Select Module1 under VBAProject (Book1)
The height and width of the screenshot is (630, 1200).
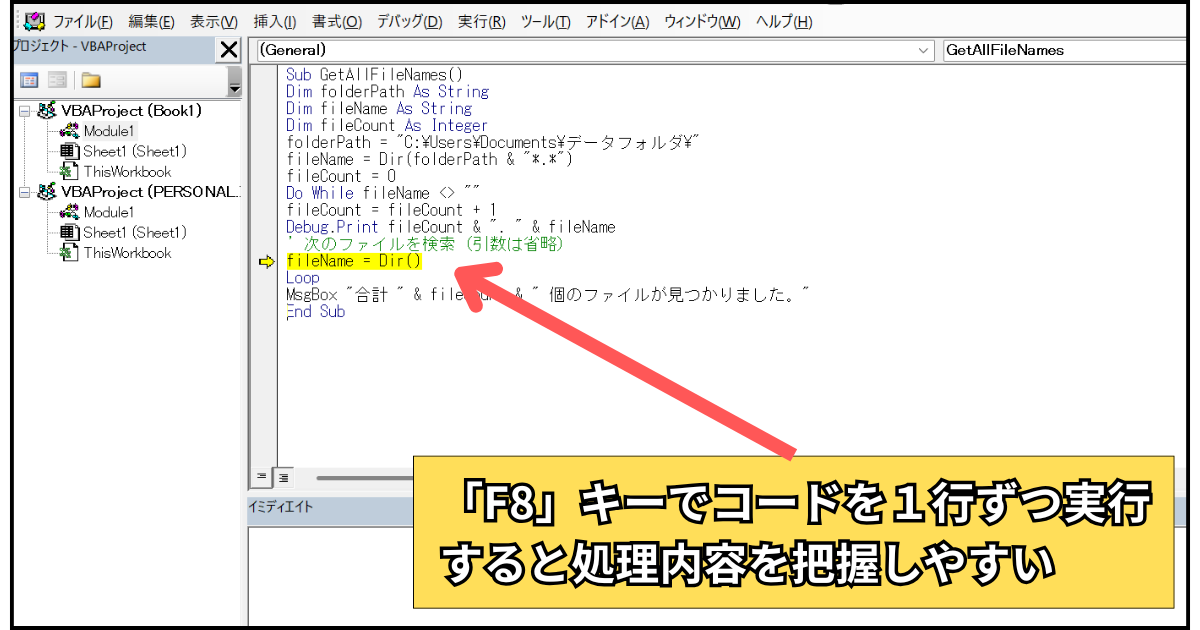pyautogui.click(x=108, y=131)
